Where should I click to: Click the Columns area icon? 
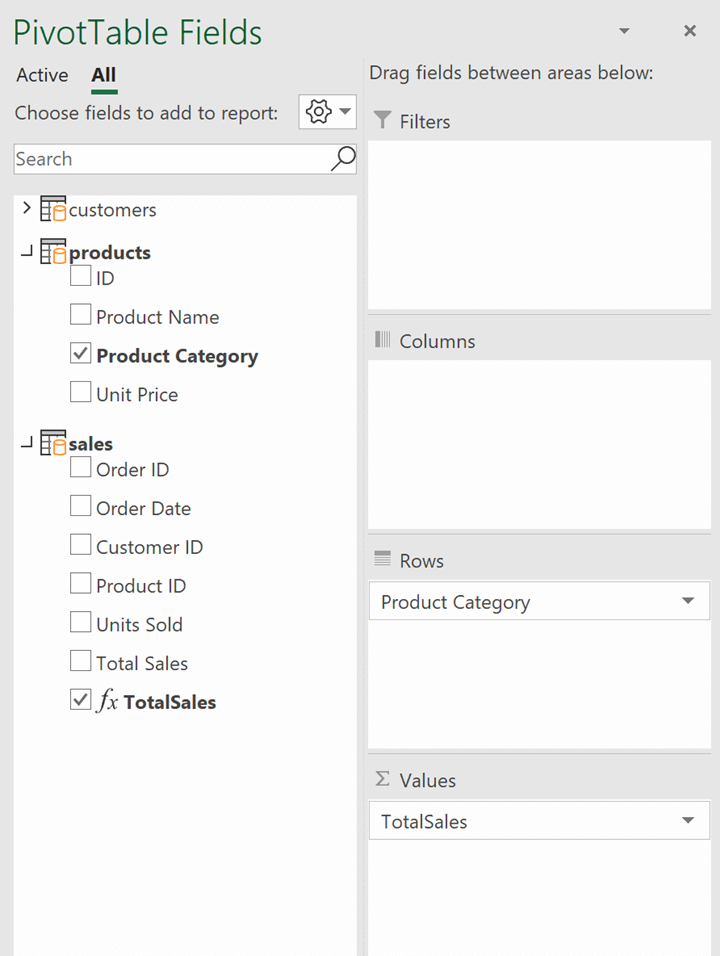(384, 340)
